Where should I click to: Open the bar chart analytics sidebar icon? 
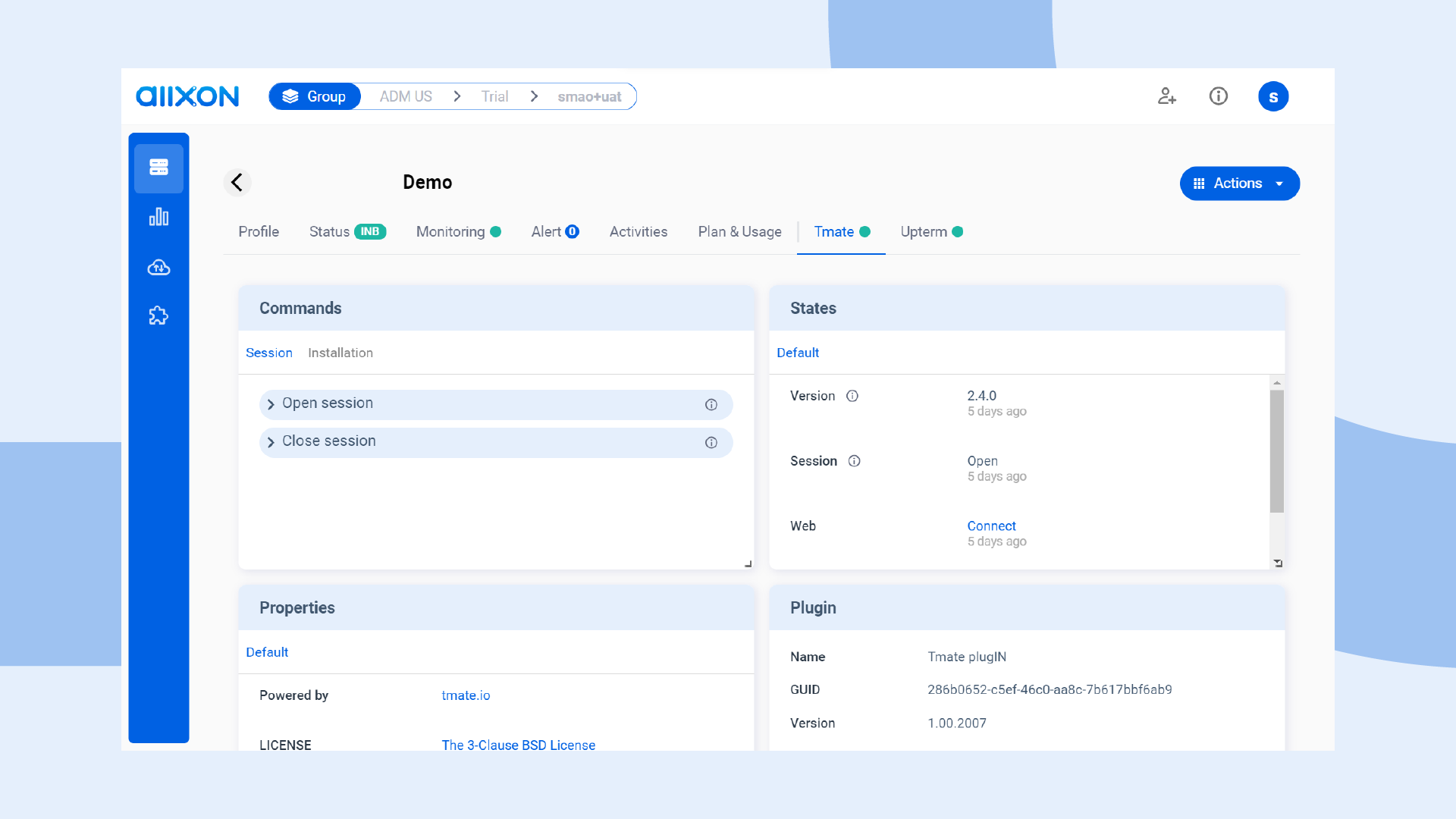(x=158, y=218)
